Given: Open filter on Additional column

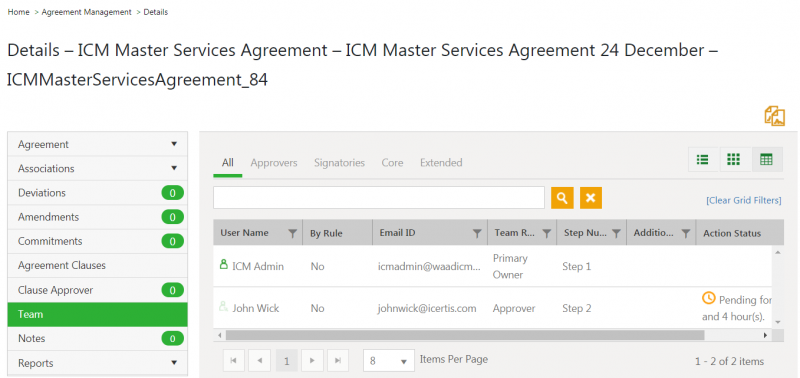Looking at the screenshot, I should [x=686, y=233].
